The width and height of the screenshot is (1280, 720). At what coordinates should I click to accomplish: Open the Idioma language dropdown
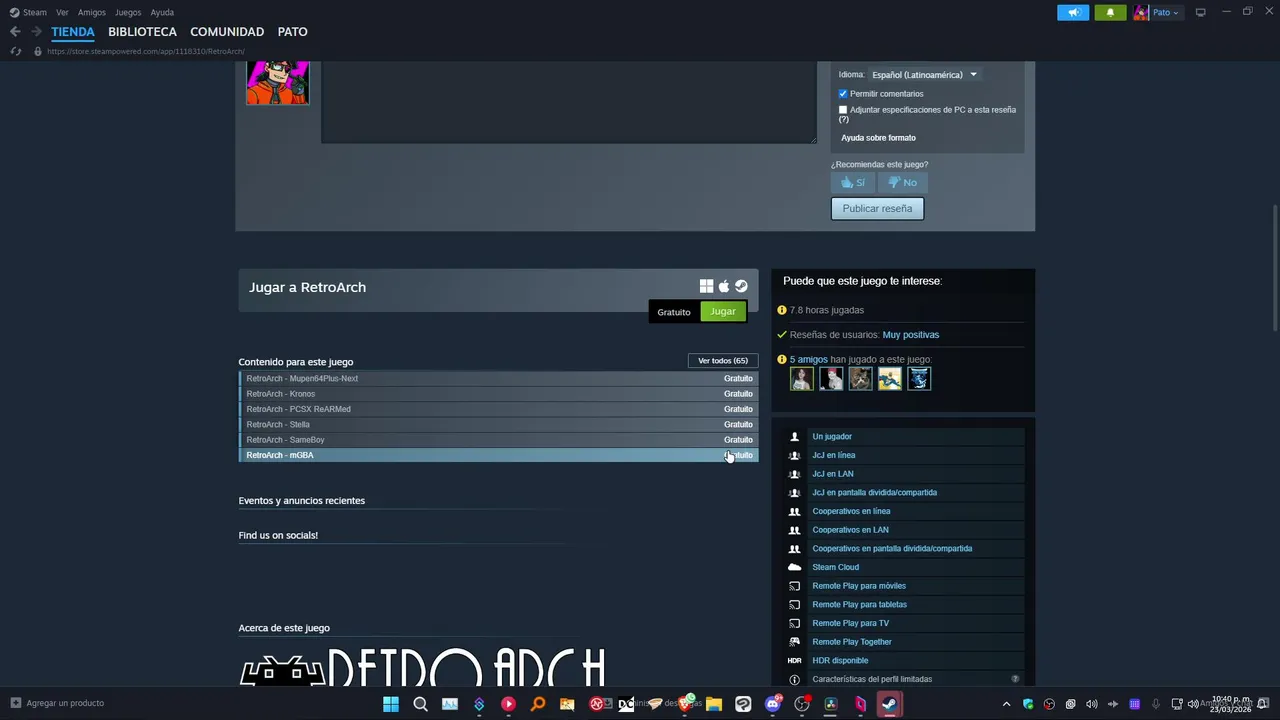point(924,75)
